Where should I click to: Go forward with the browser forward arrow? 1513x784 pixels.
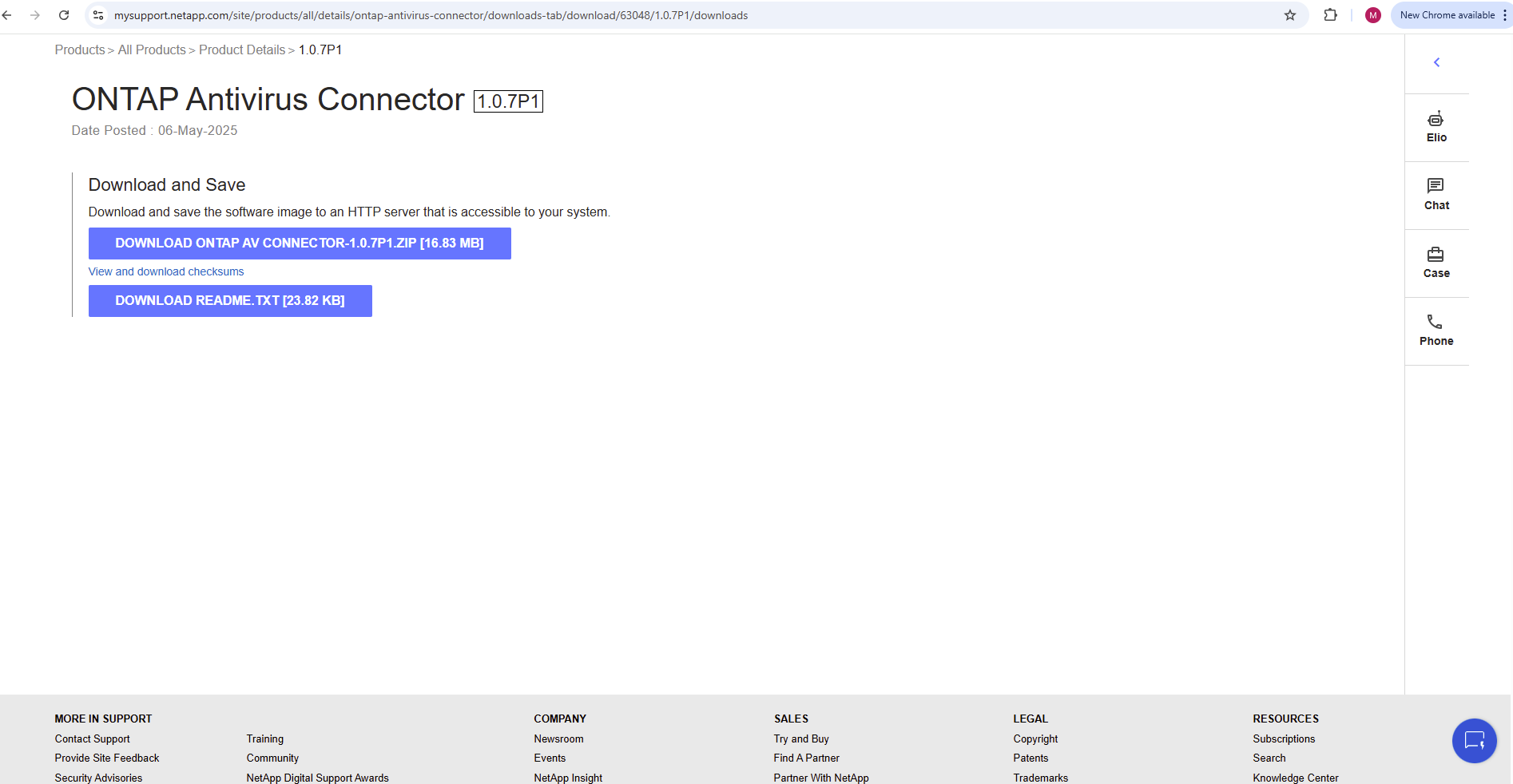click(x=35, y=15)
